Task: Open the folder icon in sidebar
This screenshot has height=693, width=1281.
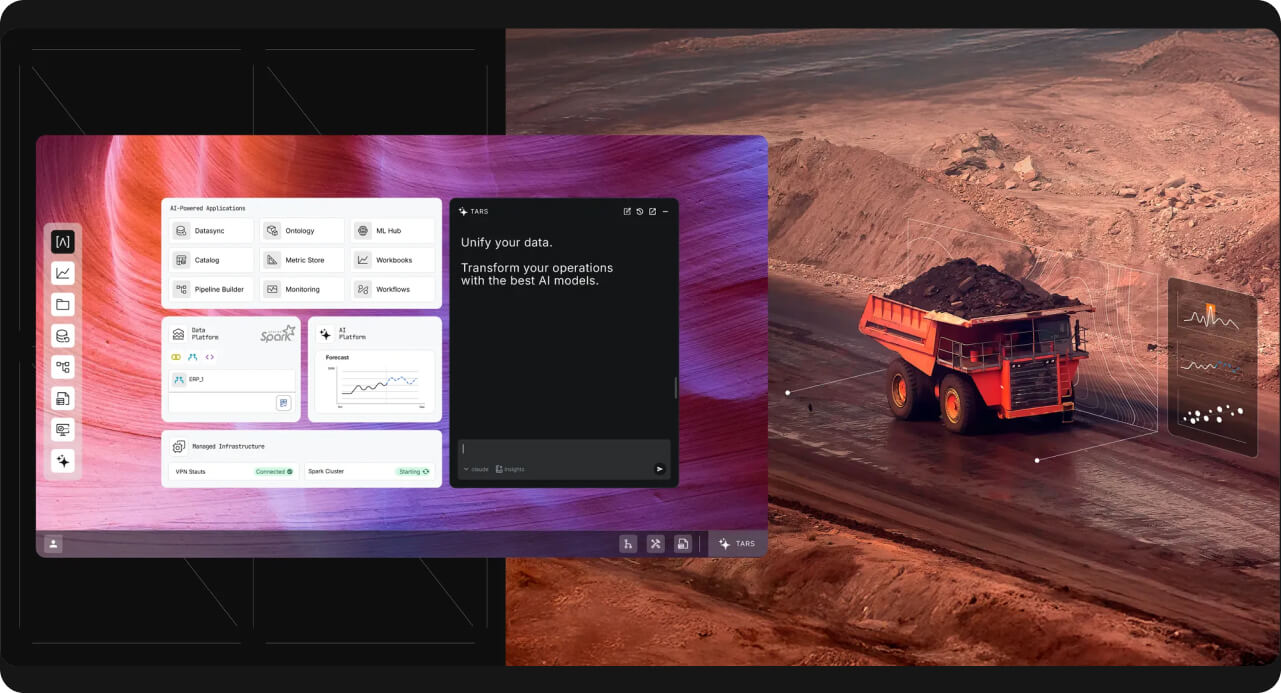Action: 63,304
